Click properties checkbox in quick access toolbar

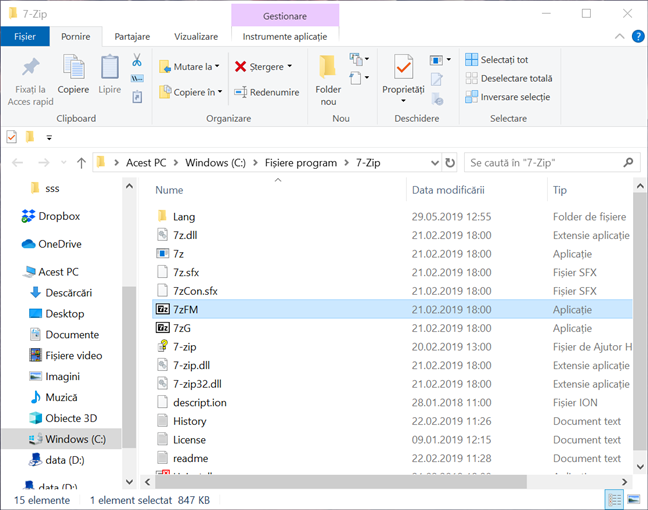pyautogui.click(x=12, y=136)
